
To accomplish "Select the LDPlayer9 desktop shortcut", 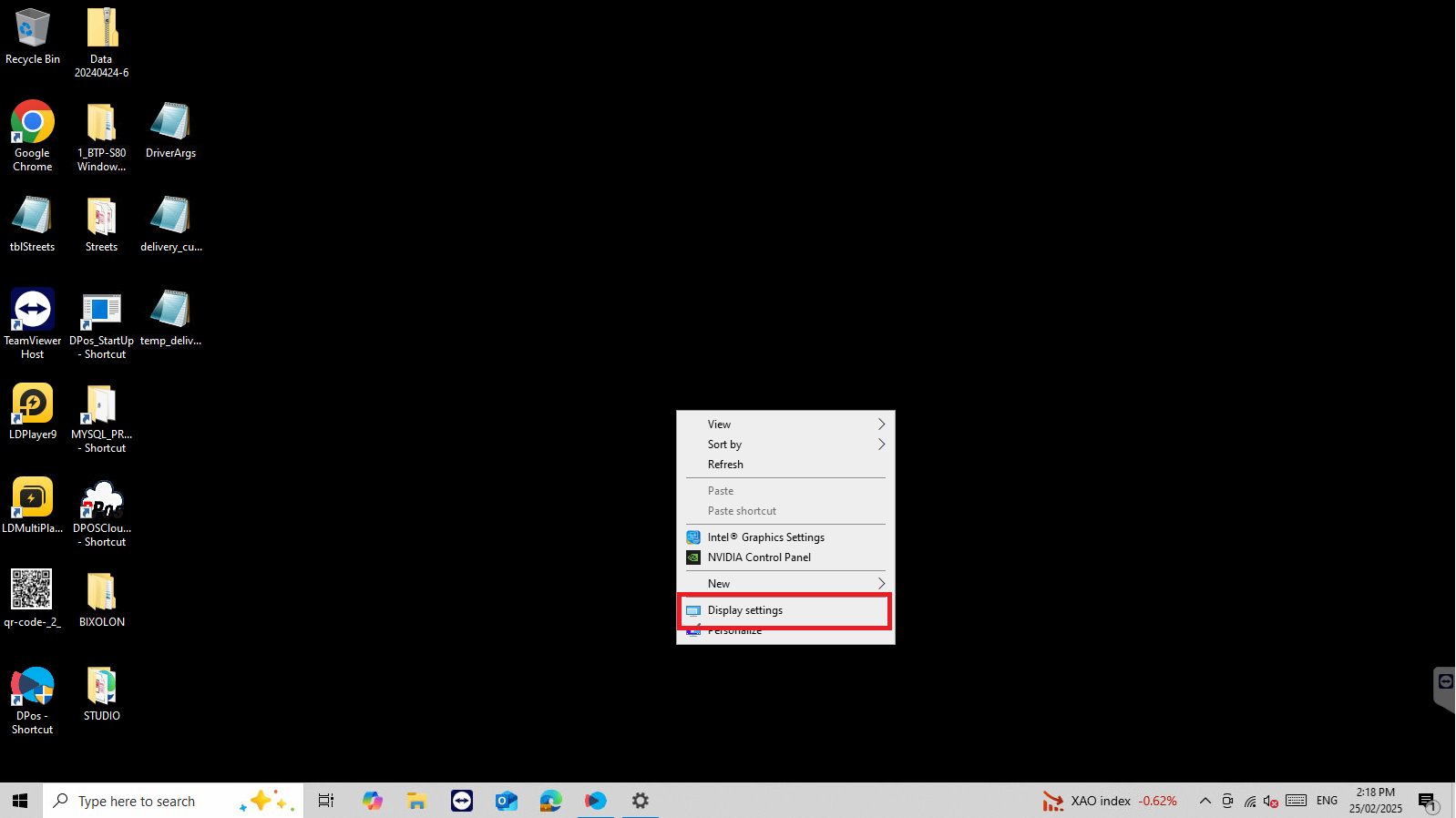I will [33, 411].
